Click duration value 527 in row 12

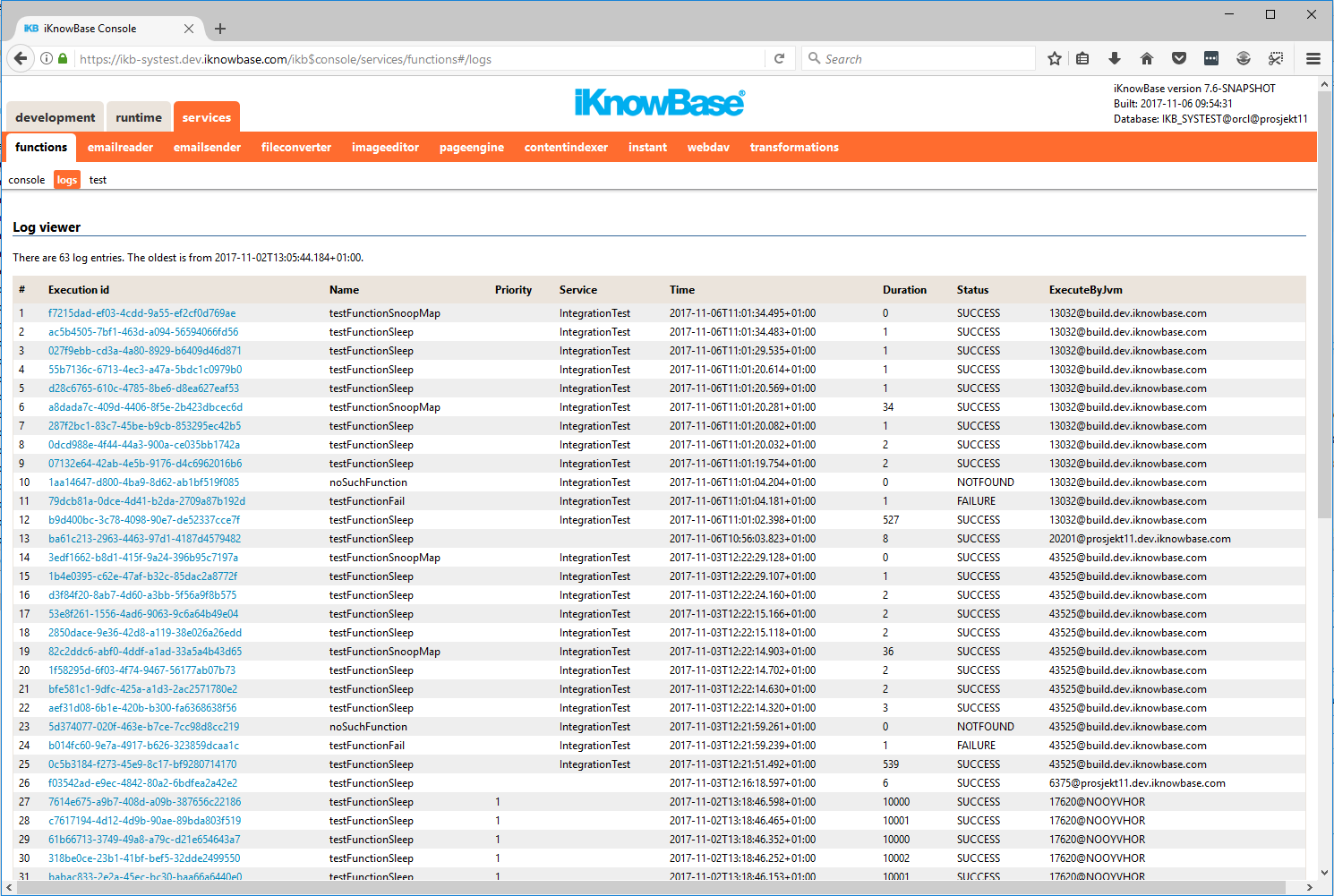[x=891, y=520]
